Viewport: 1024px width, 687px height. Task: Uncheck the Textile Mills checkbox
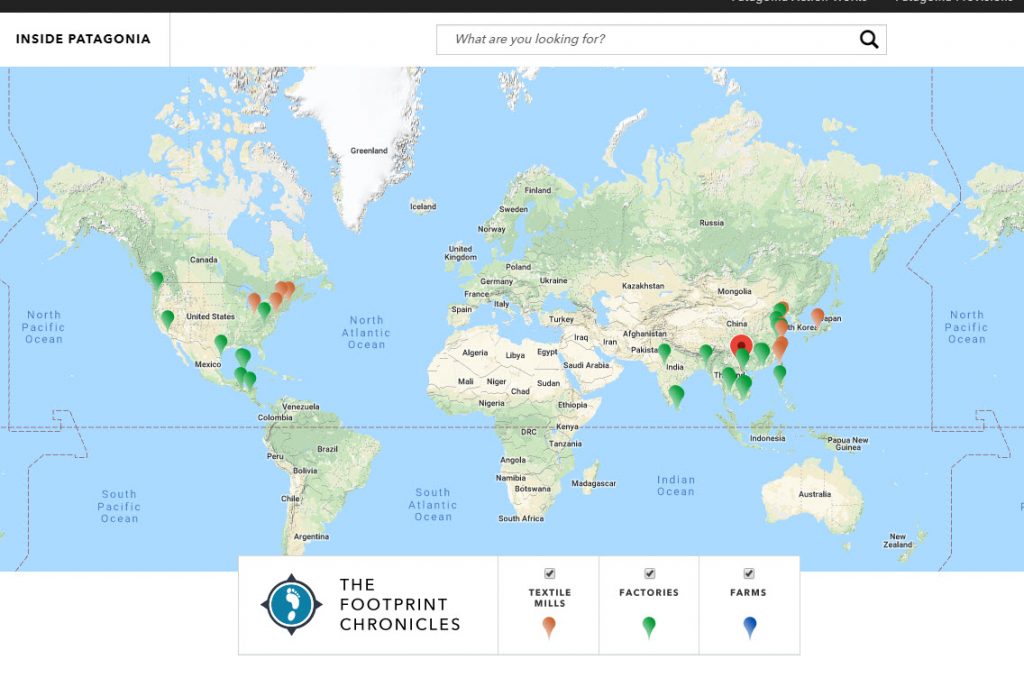(x=550, y=572)
